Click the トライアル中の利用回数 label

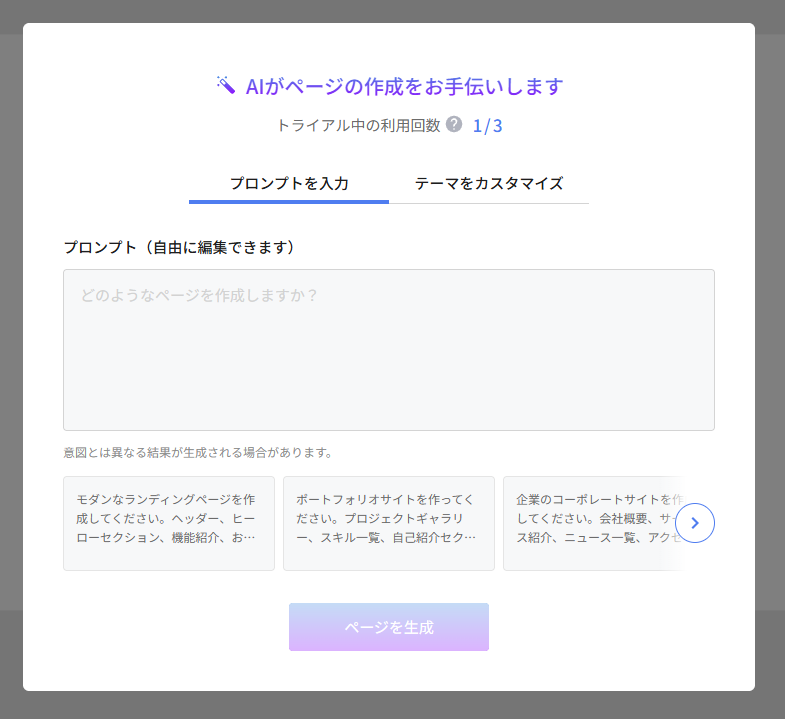(x=359, y=126)
